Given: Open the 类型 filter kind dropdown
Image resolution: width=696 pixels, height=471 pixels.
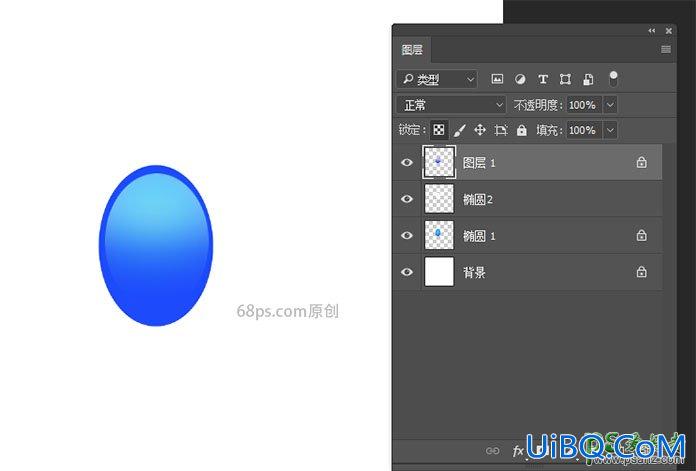Looking at the screenshot, I should [437, 79].
